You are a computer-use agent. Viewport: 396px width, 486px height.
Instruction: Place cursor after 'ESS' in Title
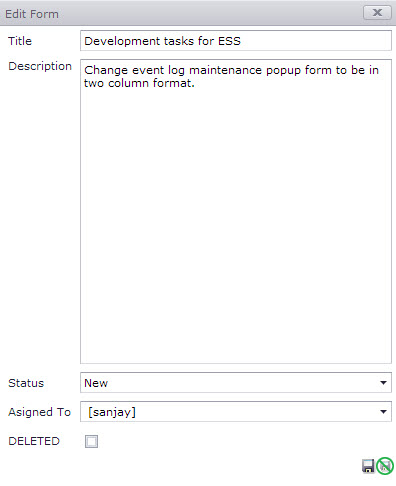click(241, 41)
